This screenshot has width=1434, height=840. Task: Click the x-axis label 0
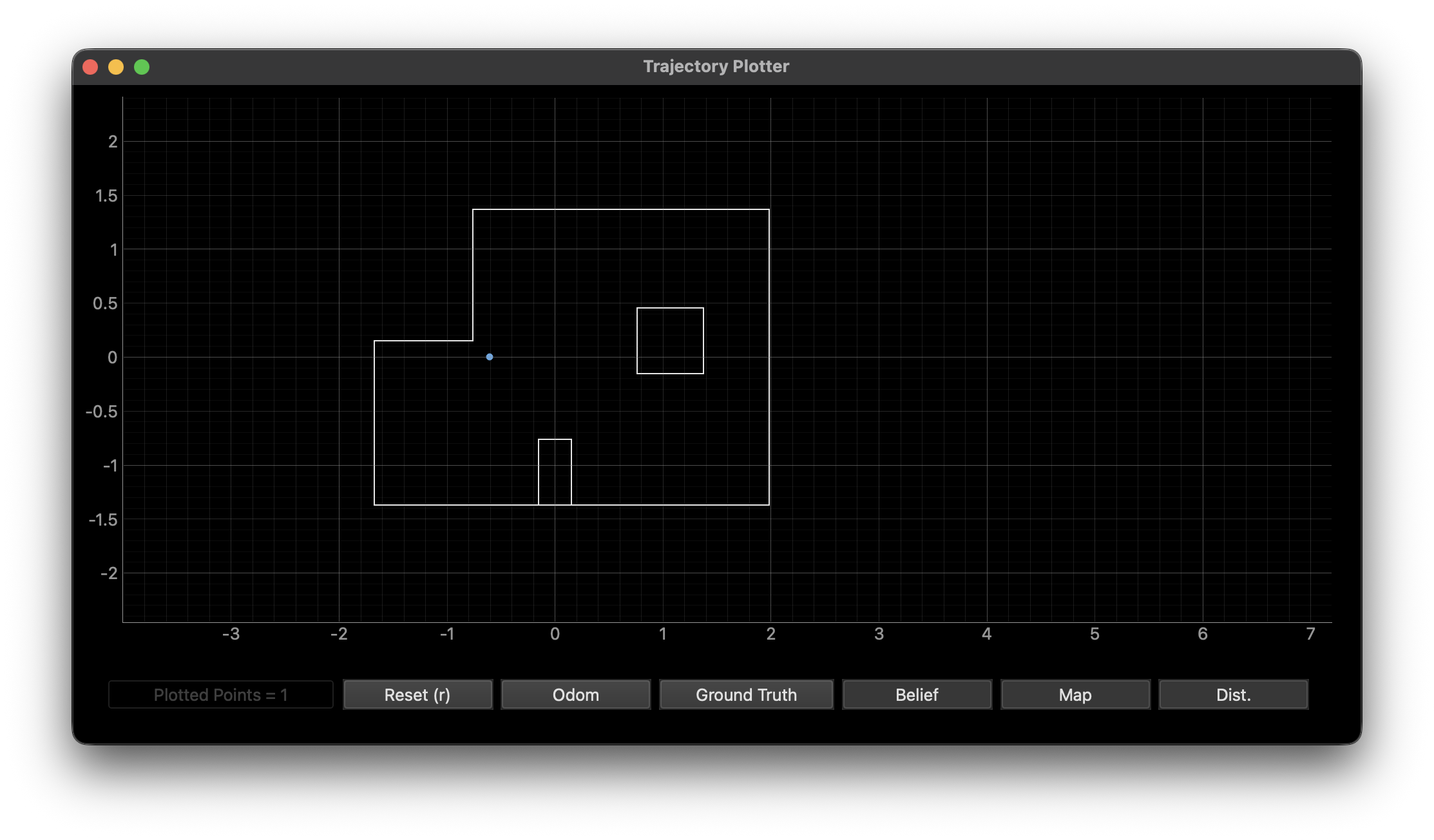pyautogui.click(x=555, y=634)
